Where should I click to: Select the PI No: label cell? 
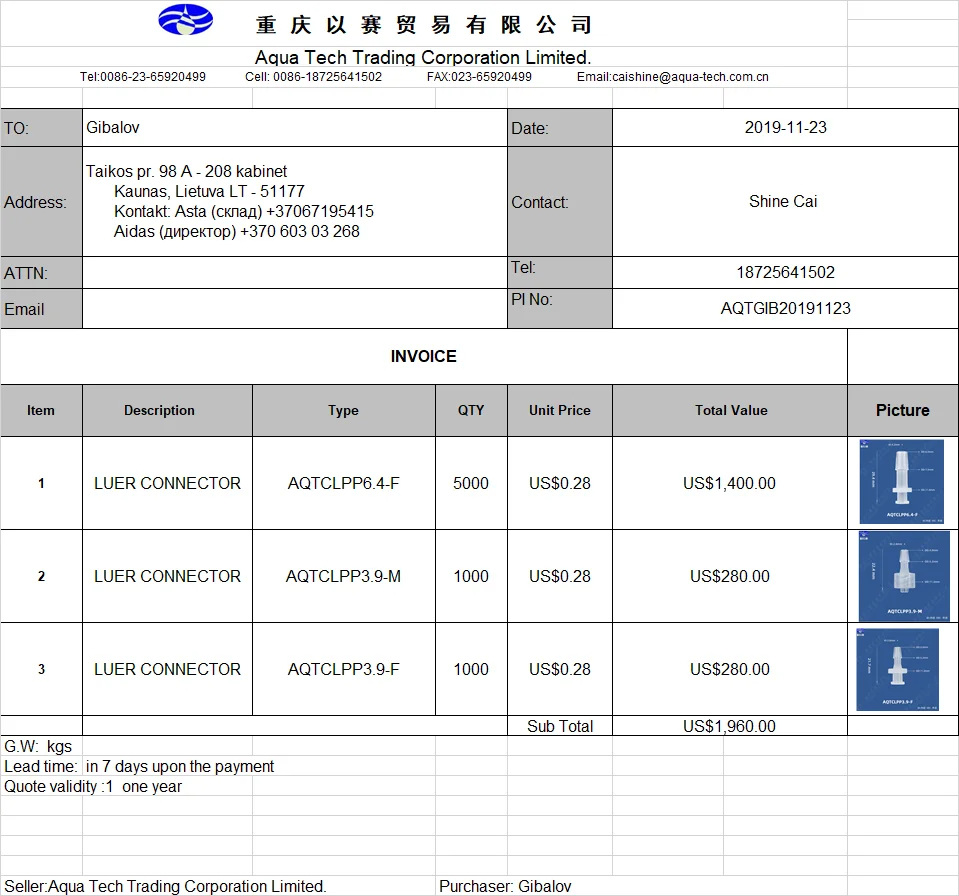tap(560, 309)
